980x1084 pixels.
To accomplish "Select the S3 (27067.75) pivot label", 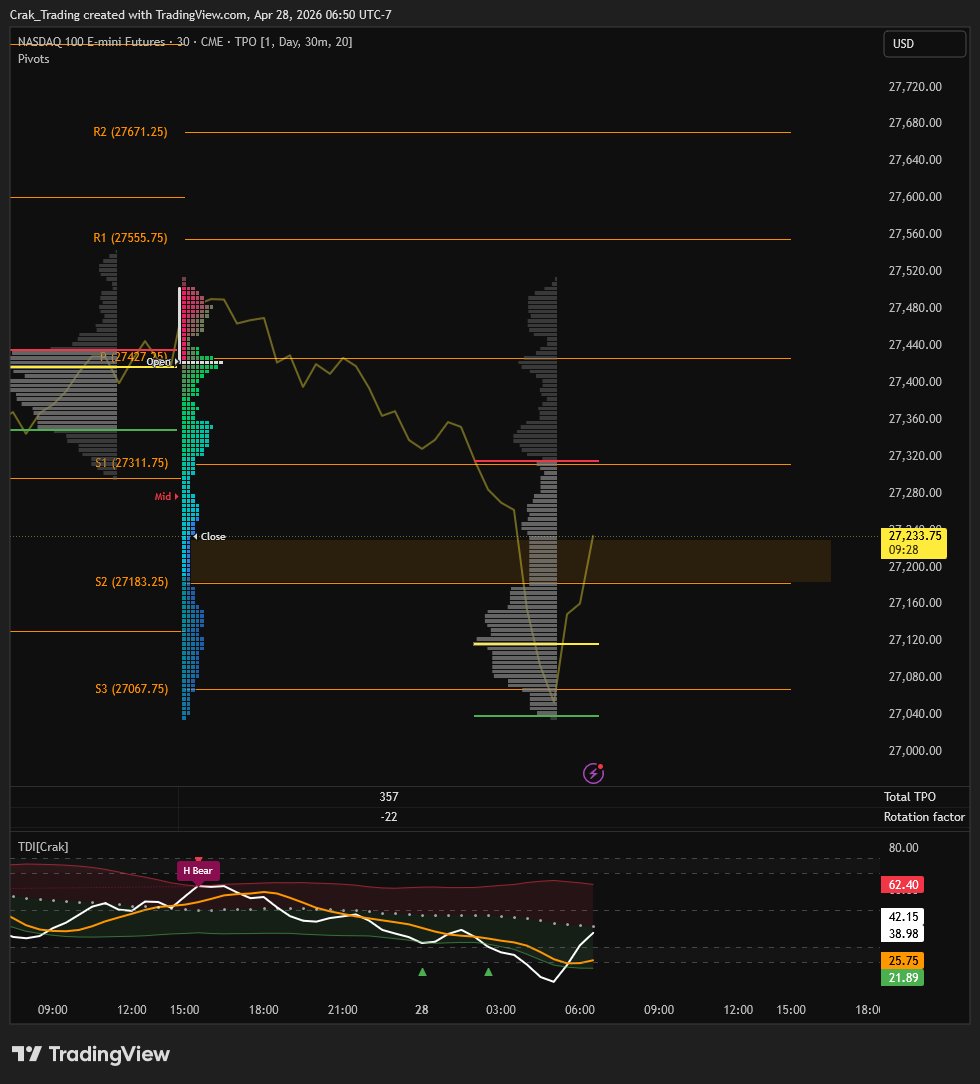I will pos(131,689).
